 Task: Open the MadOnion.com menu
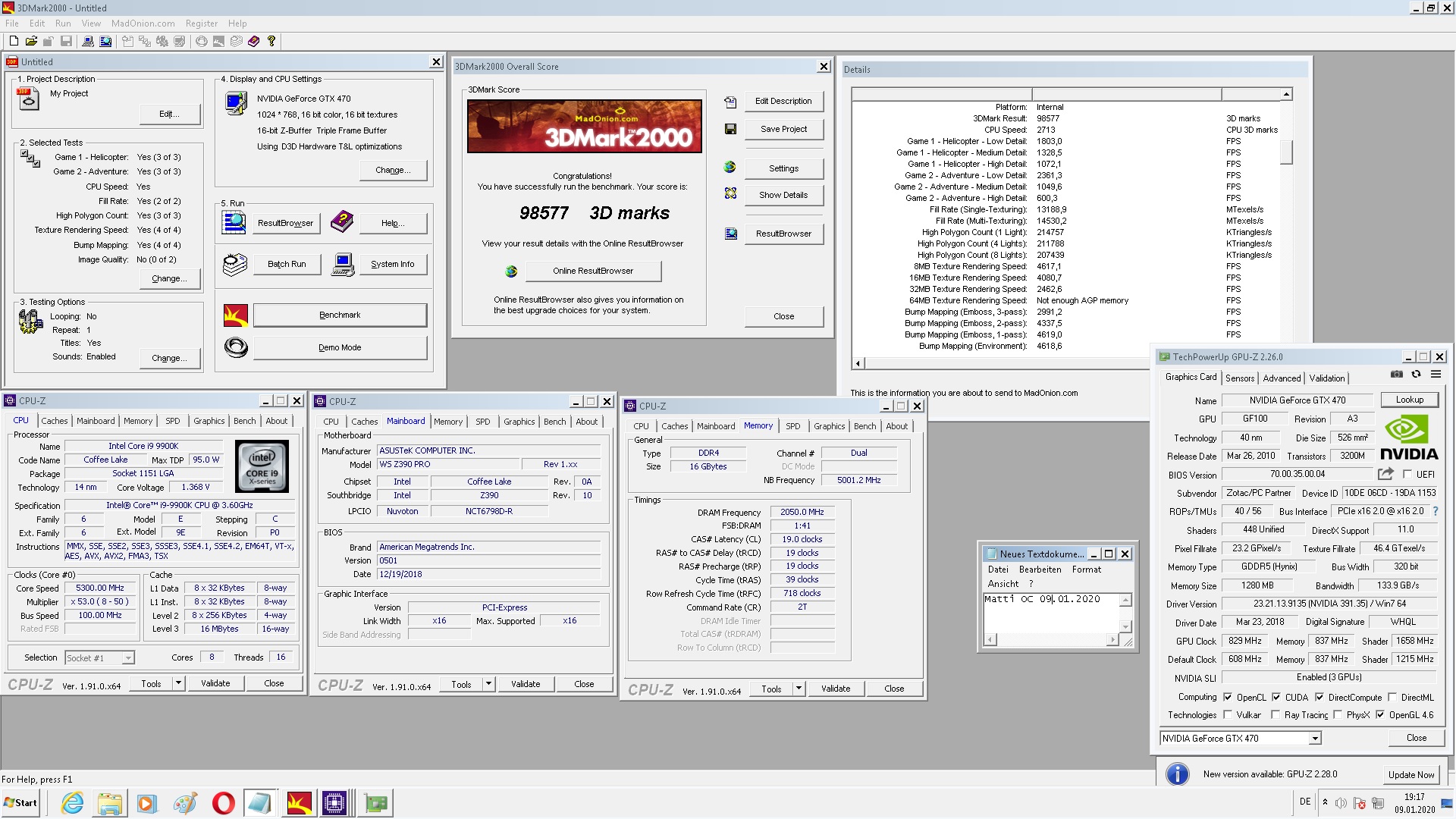(143, 24)
